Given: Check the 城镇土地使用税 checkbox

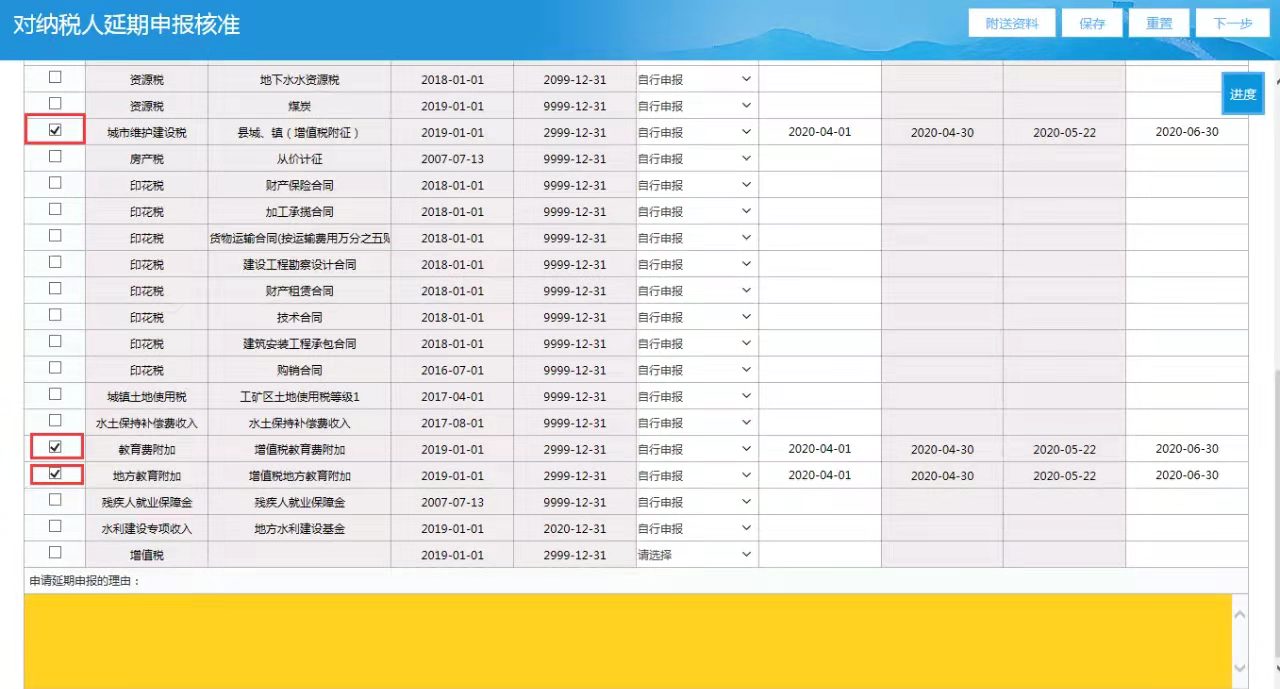Looking at the screenshot, I should tap(54, 395).
